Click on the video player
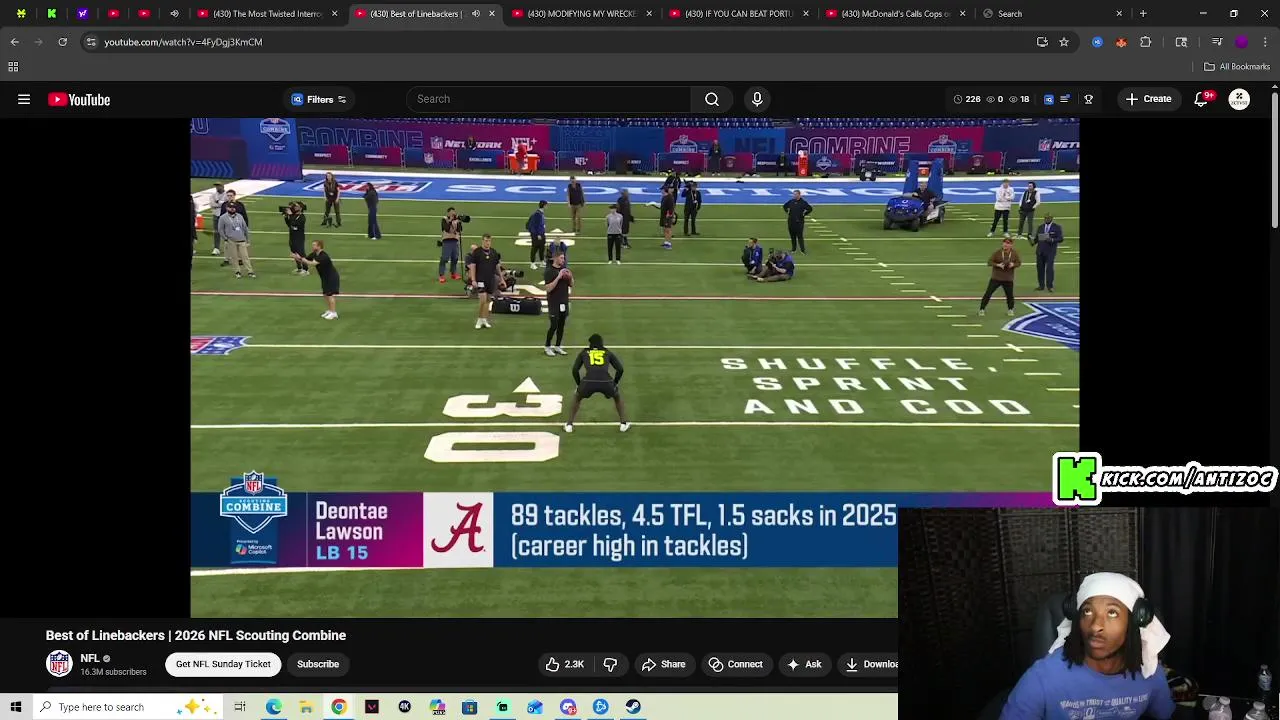This screenshot has height=720, width=1280. 634,367
